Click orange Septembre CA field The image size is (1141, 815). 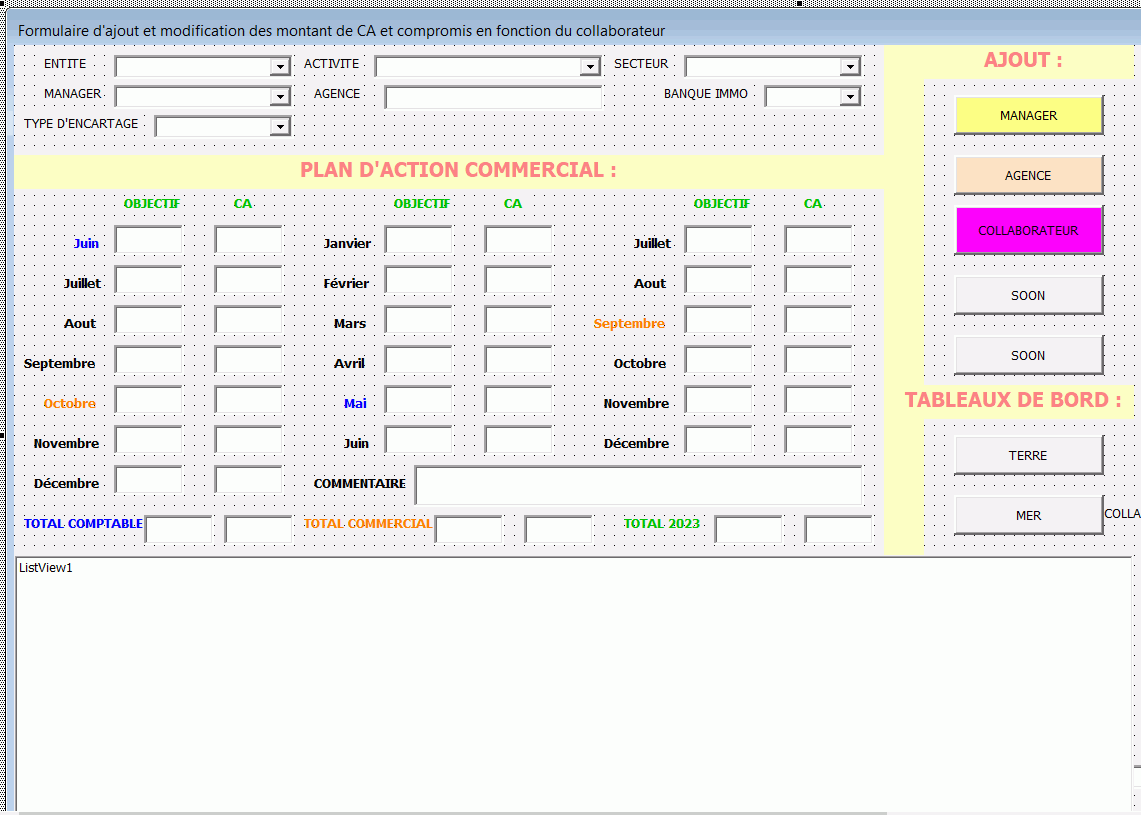click(819, 320)
